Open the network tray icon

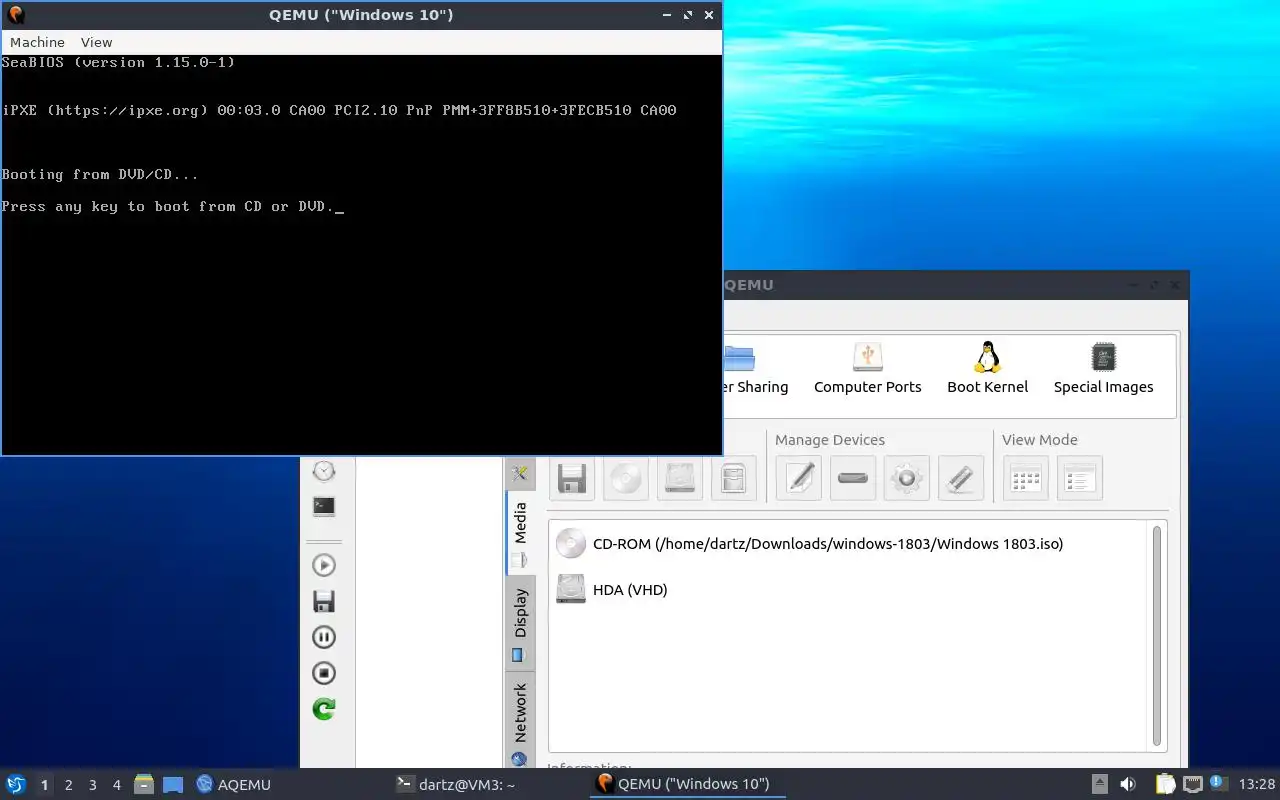(1192, 785)
